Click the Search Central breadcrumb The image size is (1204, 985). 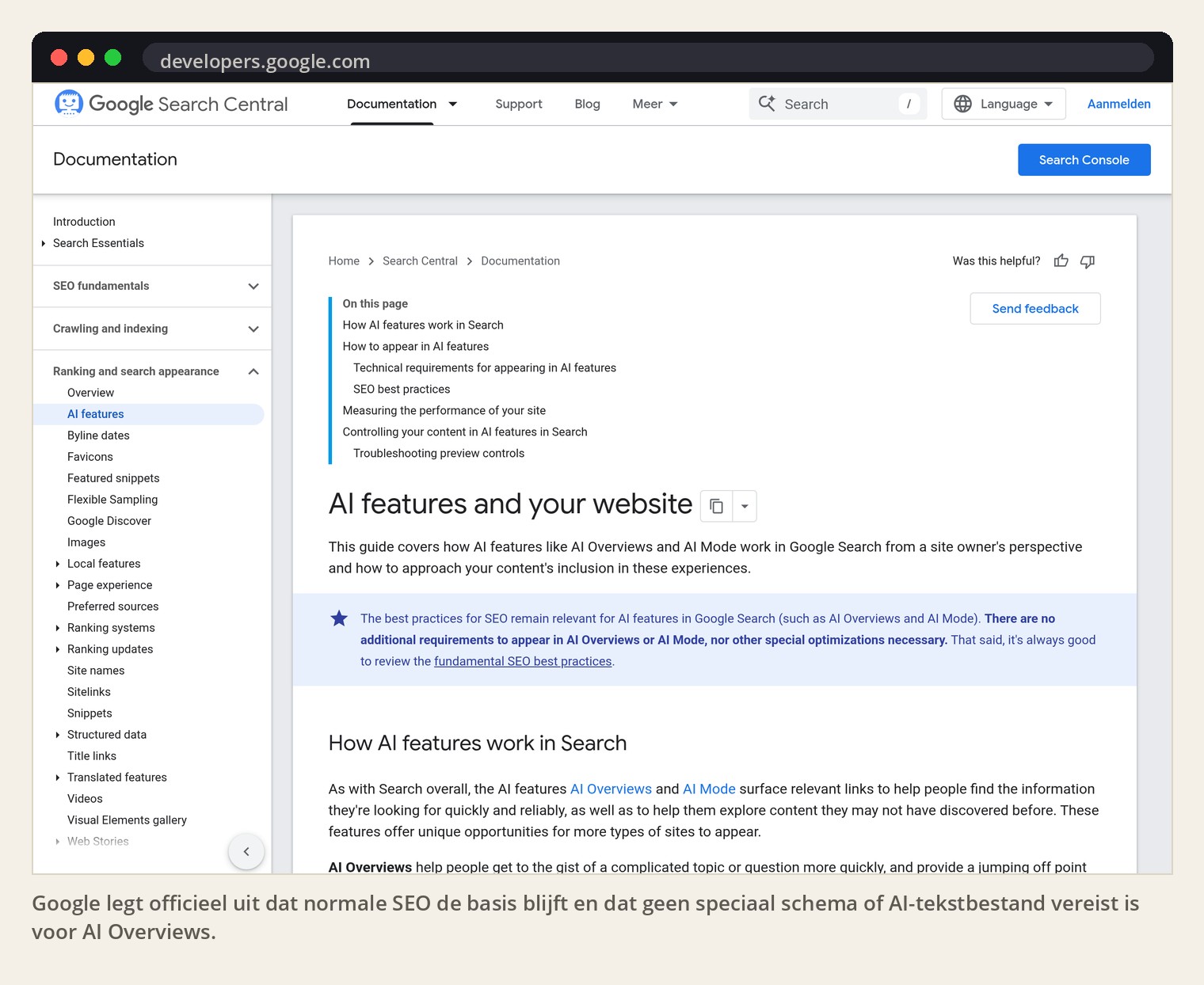pyautogui.click(x=420, y=261)
